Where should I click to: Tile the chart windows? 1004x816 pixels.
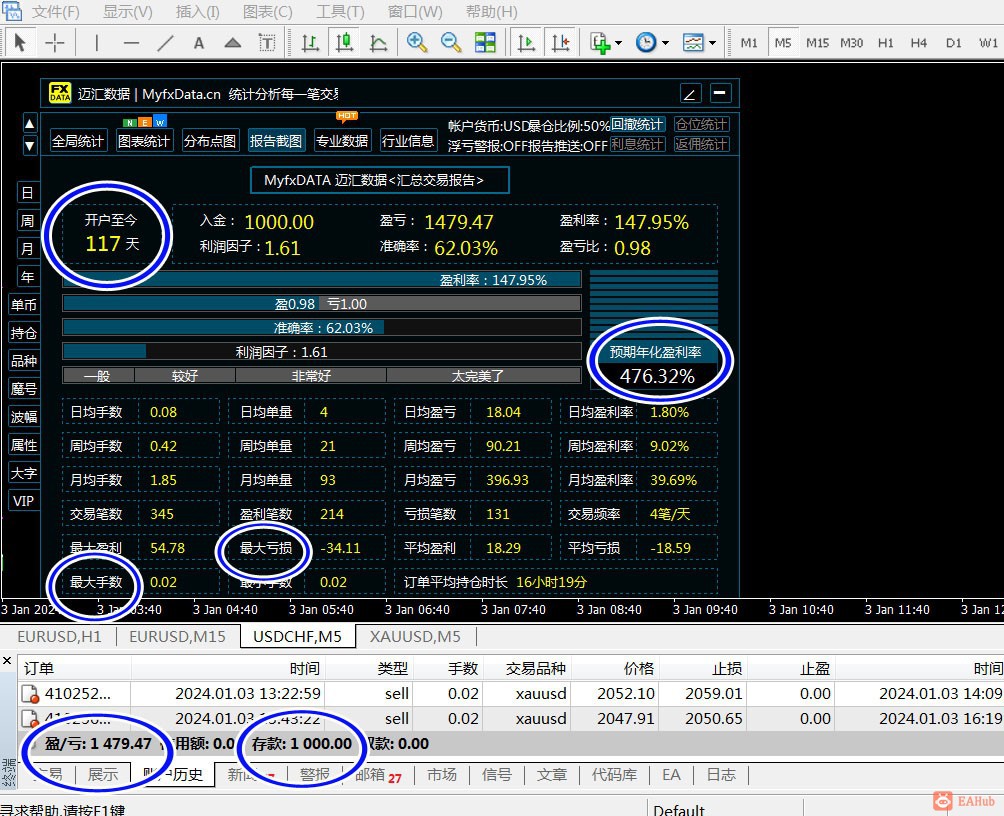(487, 44)
